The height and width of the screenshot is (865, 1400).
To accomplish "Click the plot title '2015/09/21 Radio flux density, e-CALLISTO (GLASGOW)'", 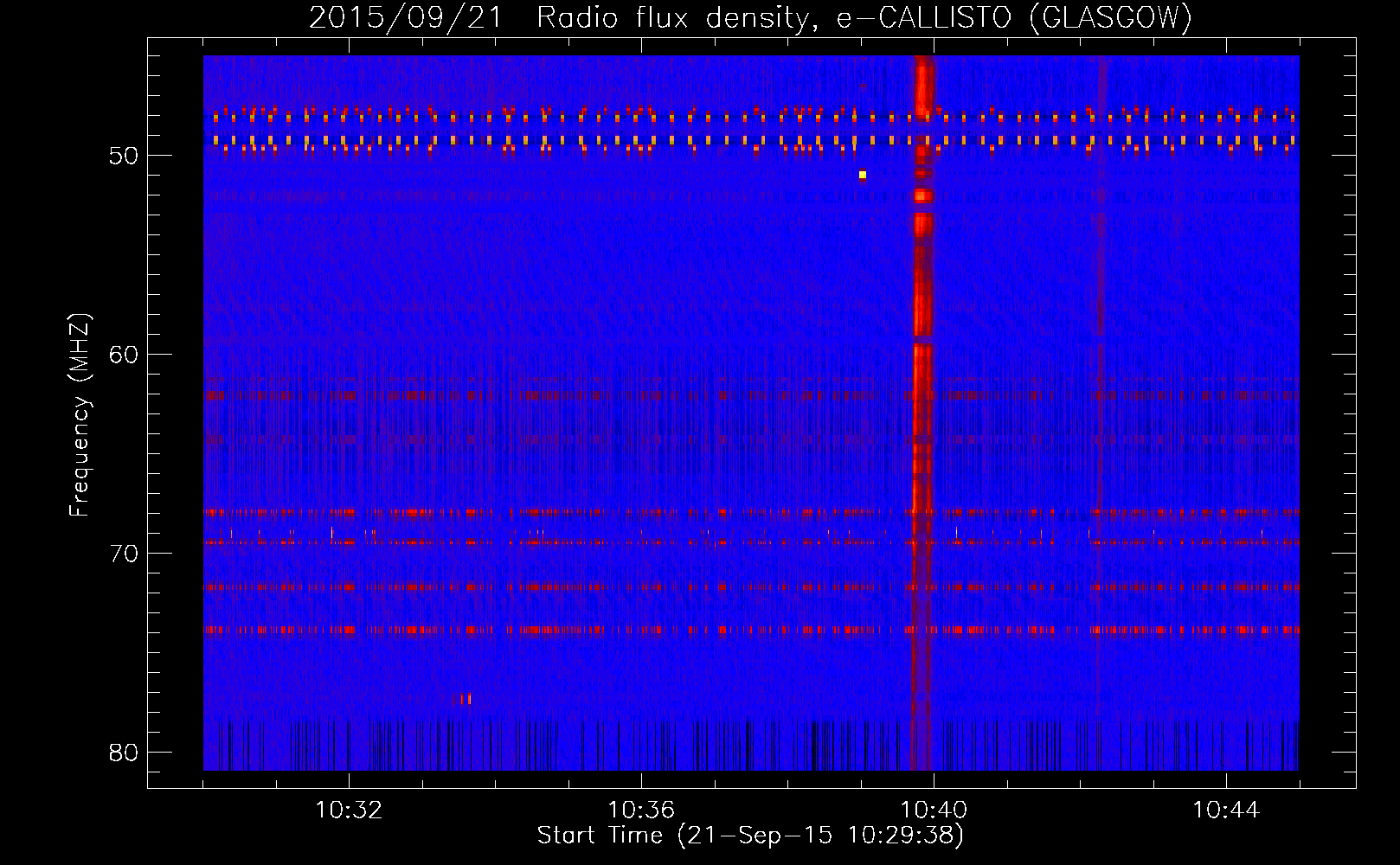I will [x=750, y=18].
